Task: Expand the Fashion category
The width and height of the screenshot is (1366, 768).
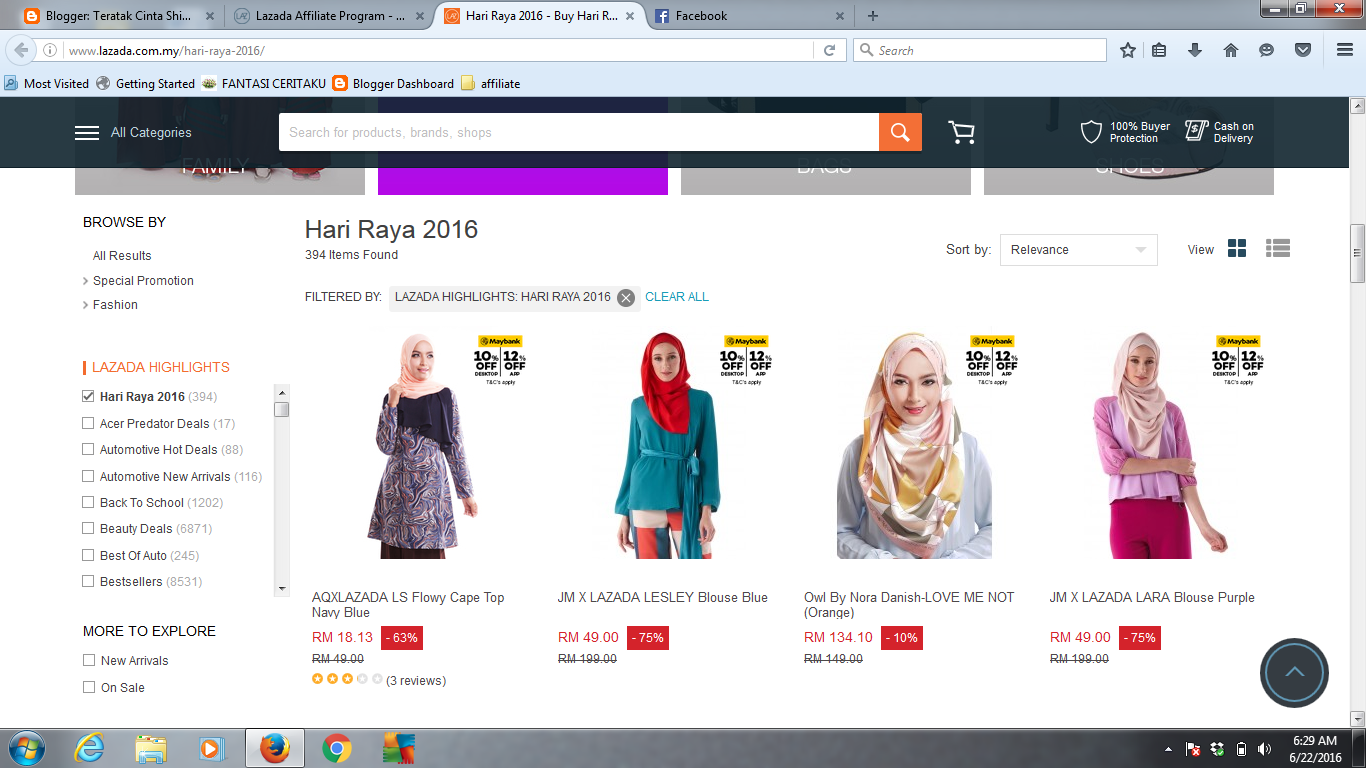Action: pos(115,305)
